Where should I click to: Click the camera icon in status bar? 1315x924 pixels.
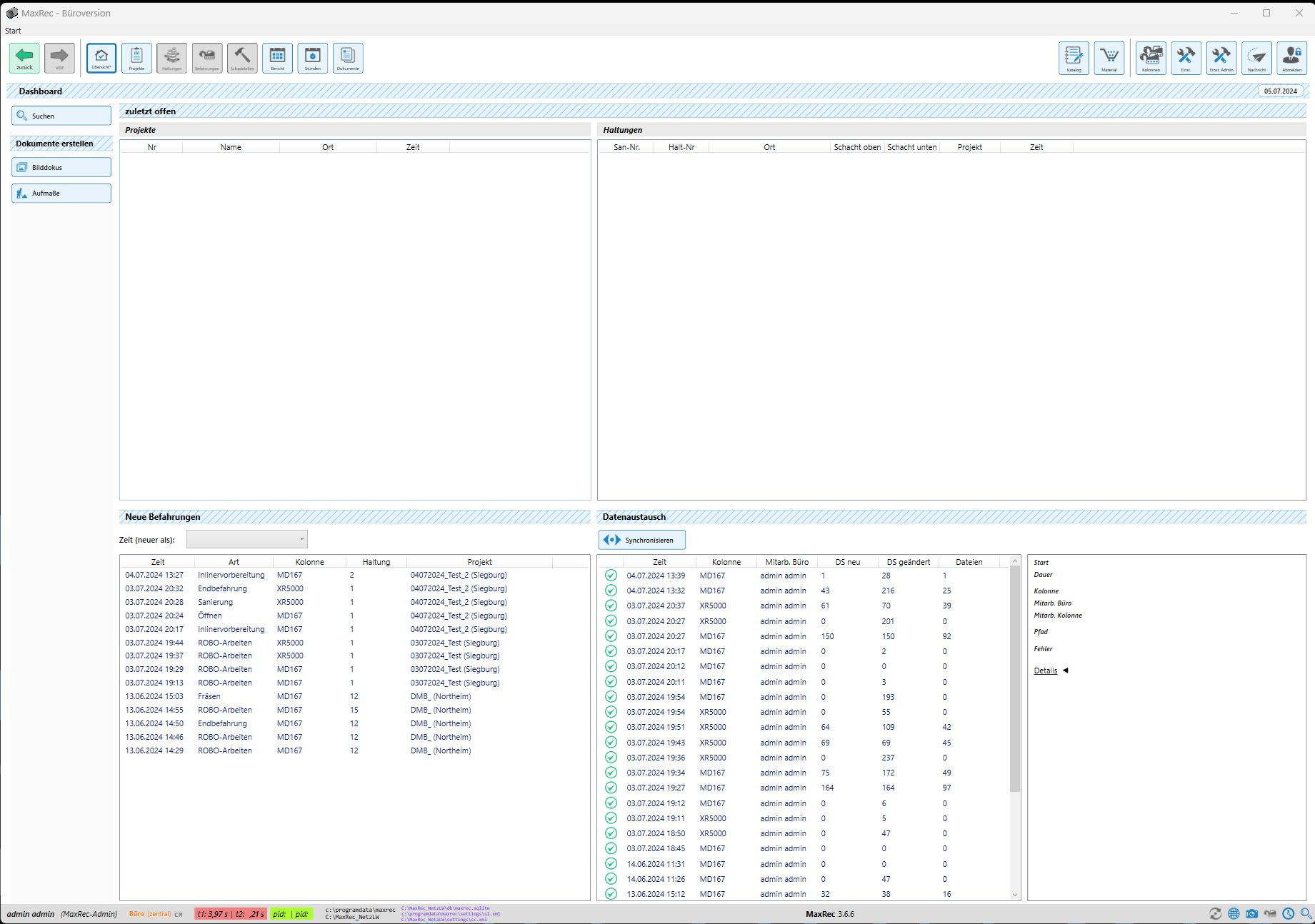tap(1251, 913)
